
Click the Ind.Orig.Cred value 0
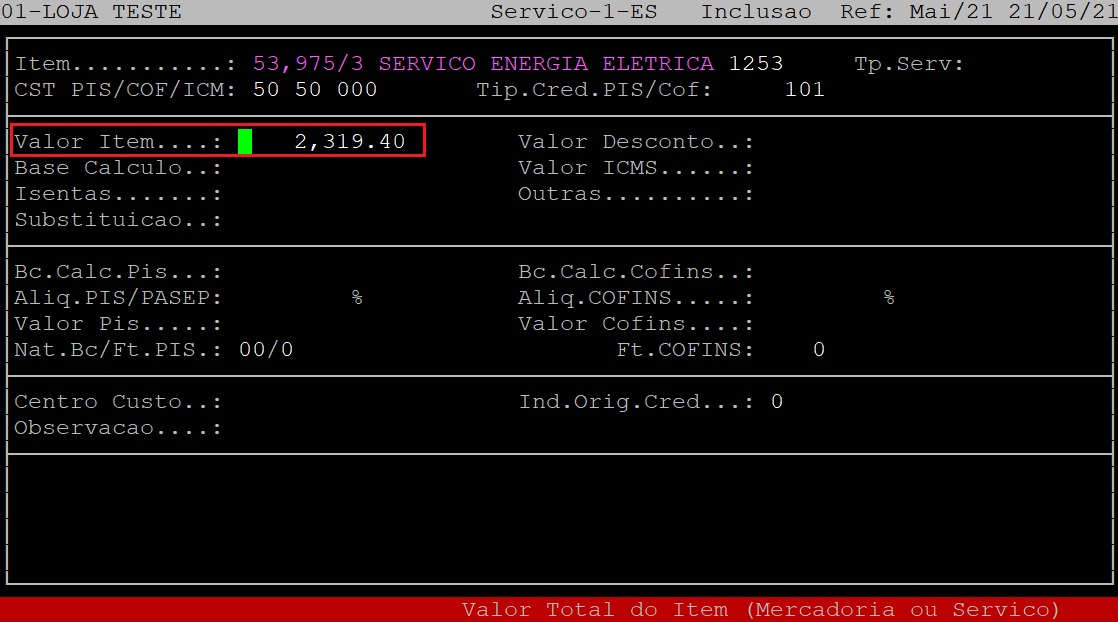(x=777, y=402)
